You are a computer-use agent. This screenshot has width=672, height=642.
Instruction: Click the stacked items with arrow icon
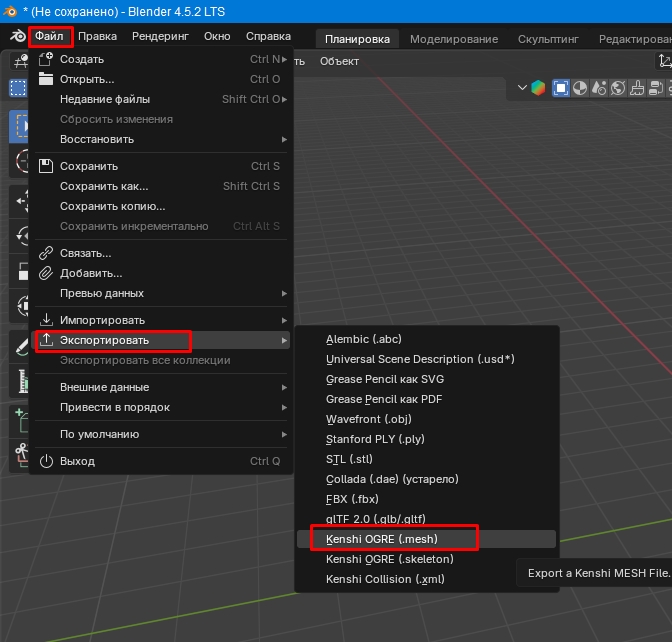[x=656, y=88]
